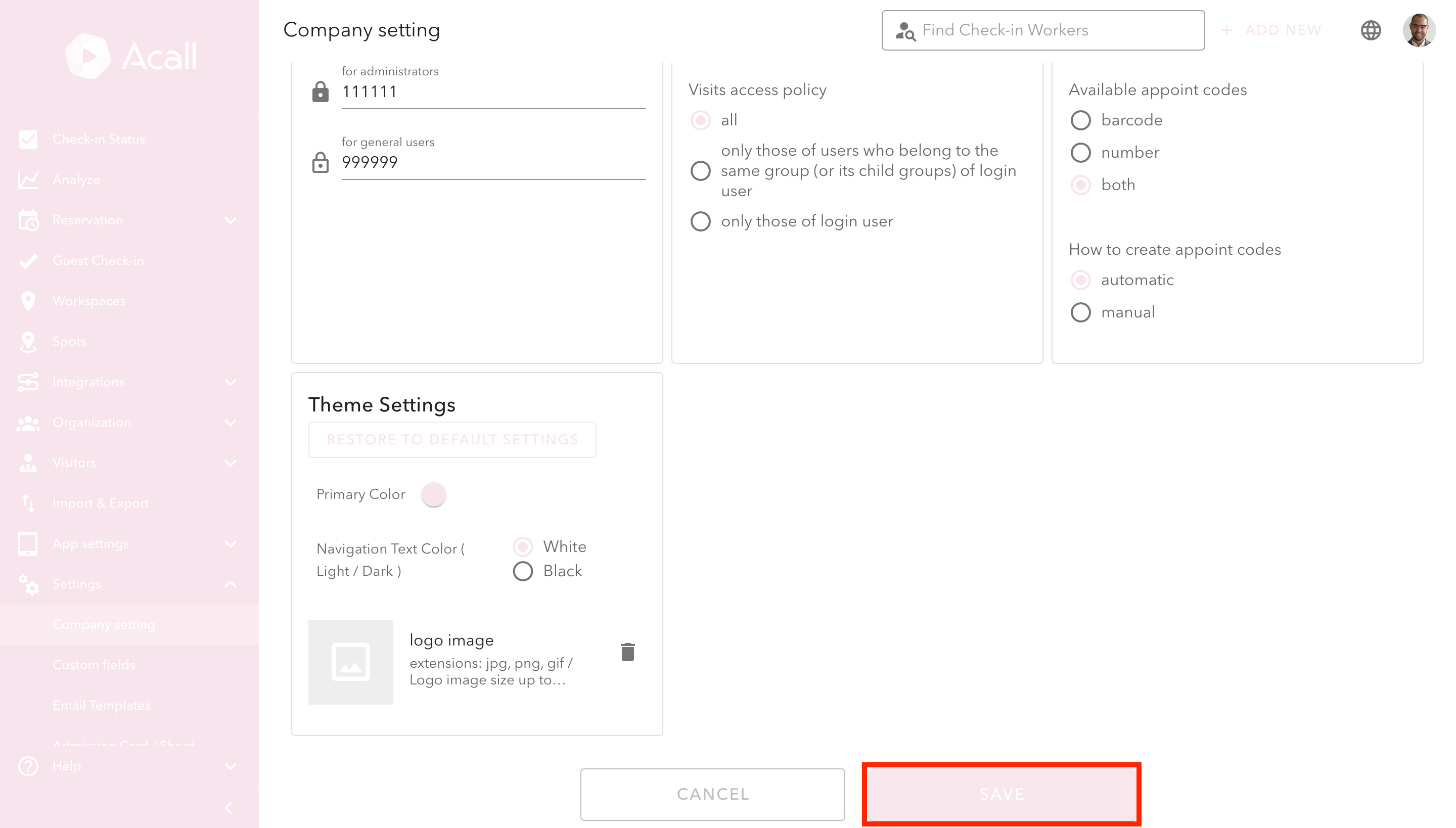Open the user profile avatar
Viewport: 1456px width, 828px height.
tap(1419, 30)
